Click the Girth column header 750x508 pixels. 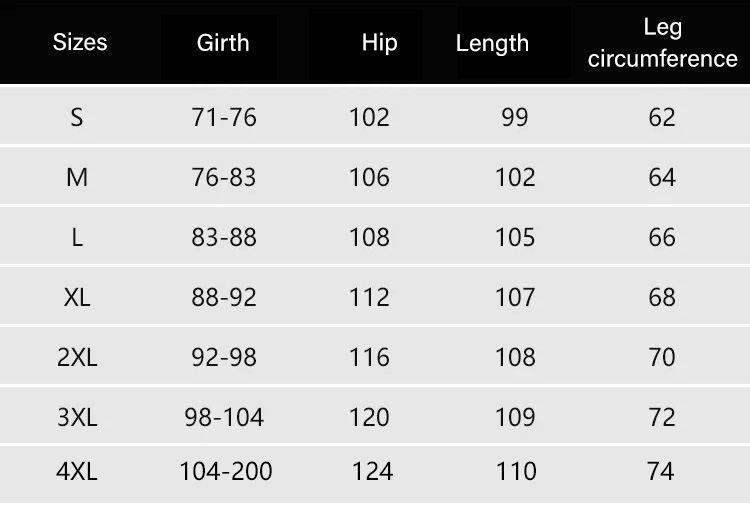[223, 42]
